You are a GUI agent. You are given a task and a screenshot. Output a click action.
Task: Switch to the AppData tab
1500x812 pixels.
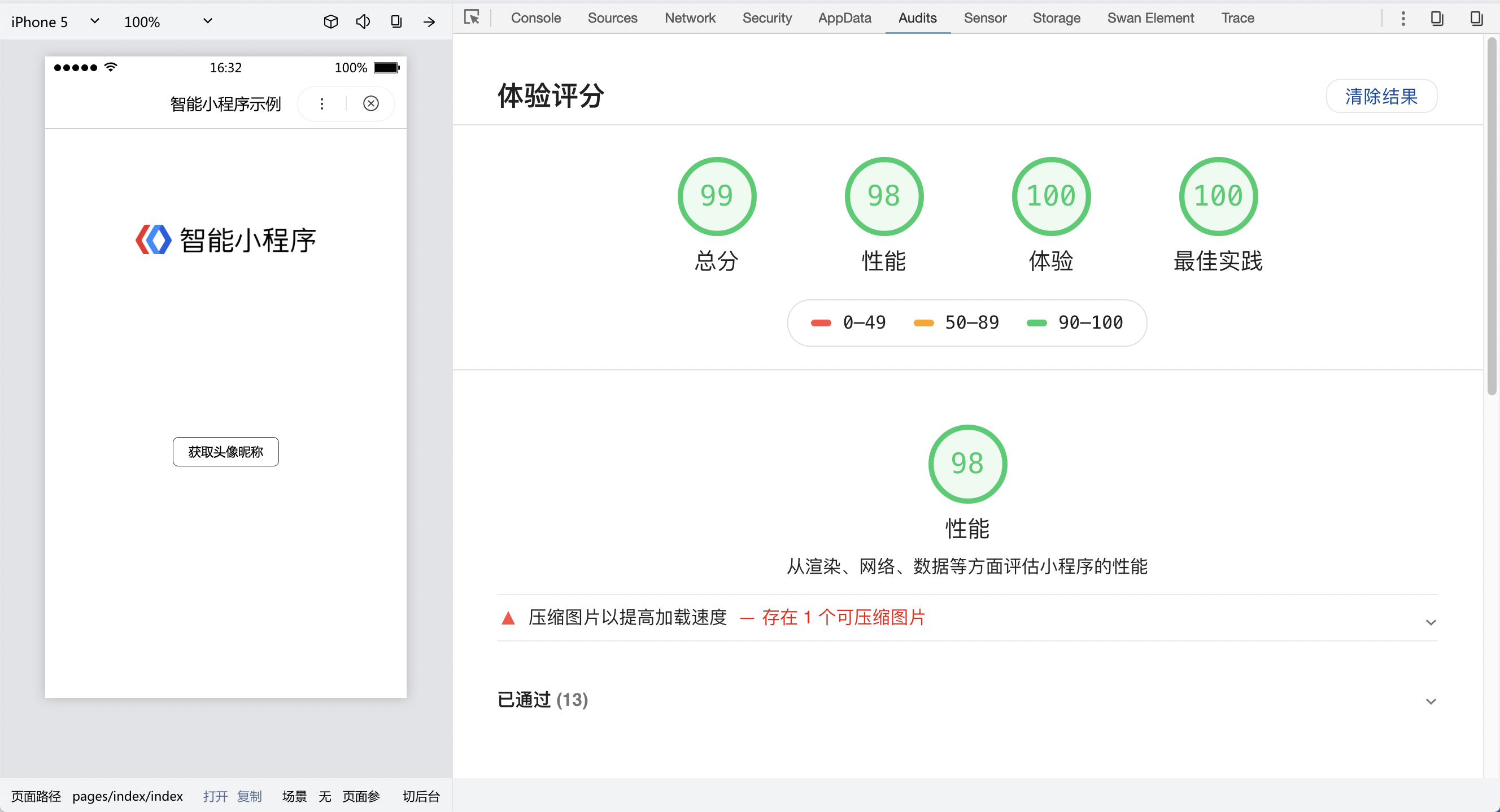coord(844,18)
